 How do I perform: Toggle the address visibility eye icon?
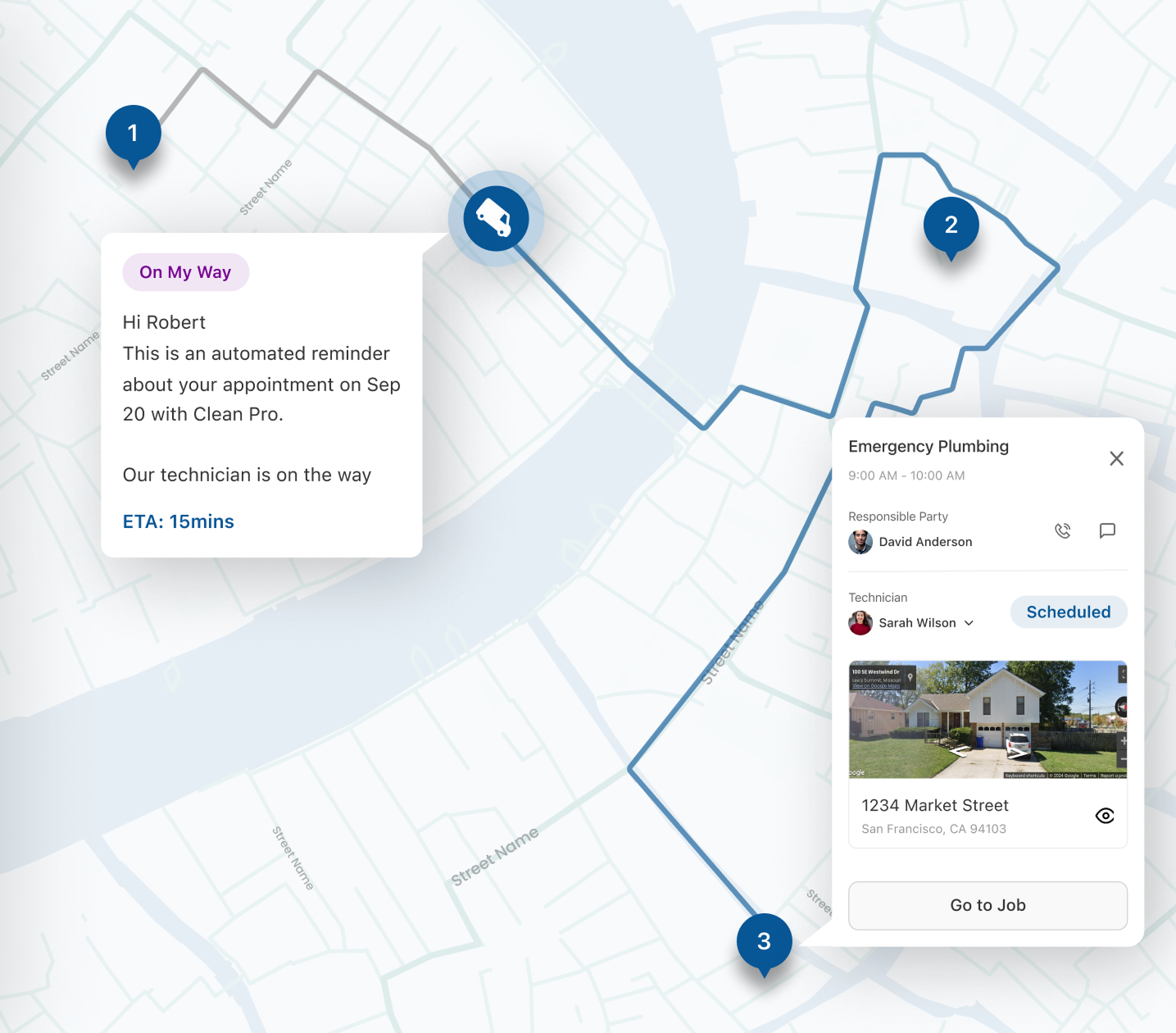tap(1104, 815)
